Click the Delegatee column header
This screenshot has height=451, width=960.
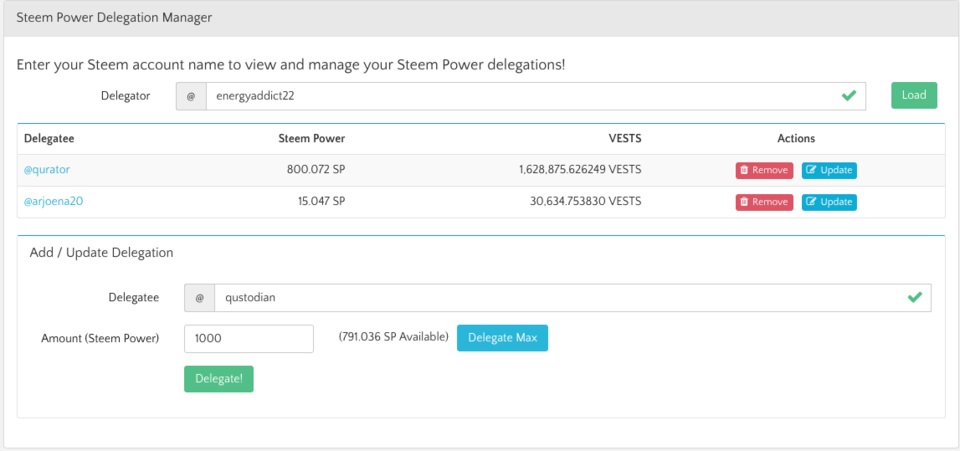[x=49, y=139]
